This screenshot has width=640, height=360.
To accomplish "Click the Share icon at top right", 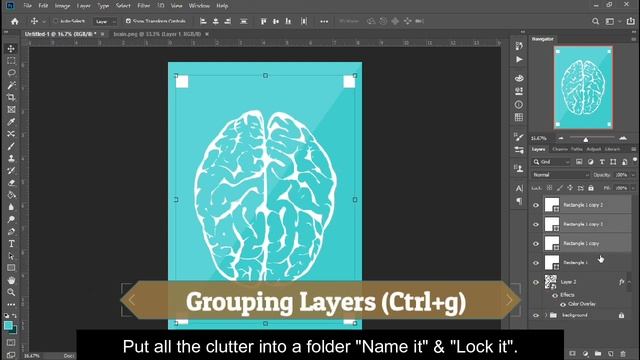I will 631,21.
